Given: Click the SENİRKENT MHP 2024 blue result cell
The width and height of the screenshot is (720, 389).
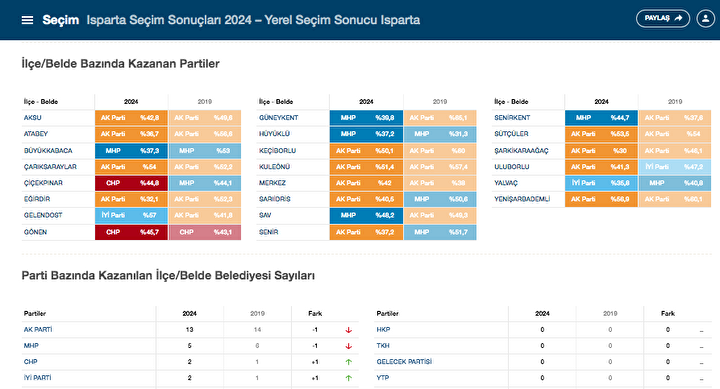Looking at the screenshot, I should pos(602,118).
